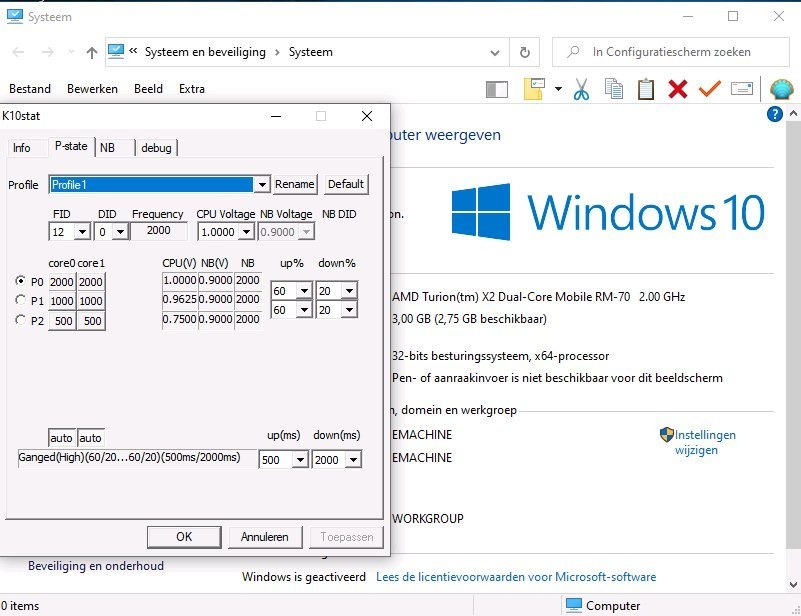Screen dimensions: 801x616
Task: Click the yellow organize note icon
Action: tap(534, 89)
